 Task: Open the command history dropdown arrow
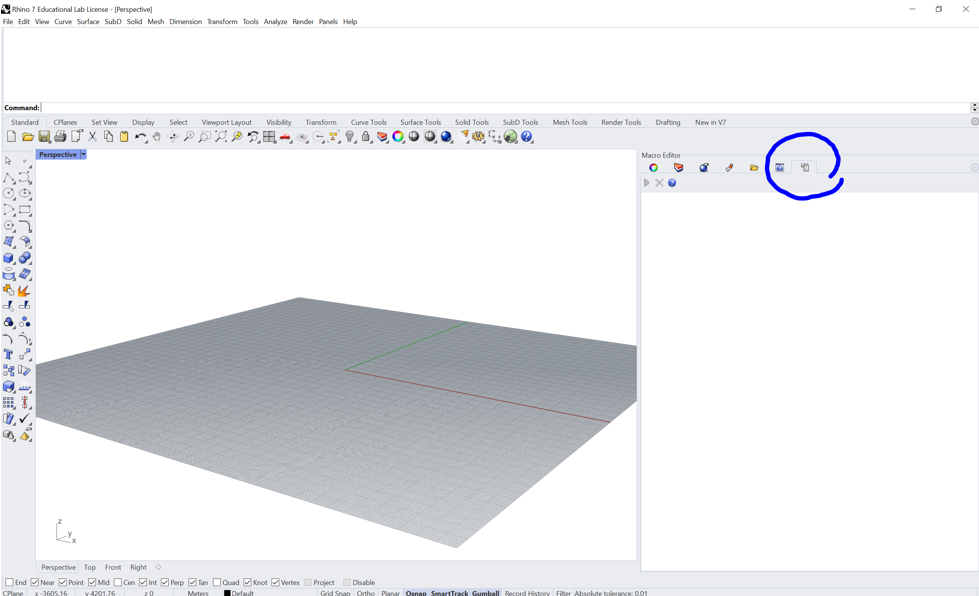coord(974,108)
